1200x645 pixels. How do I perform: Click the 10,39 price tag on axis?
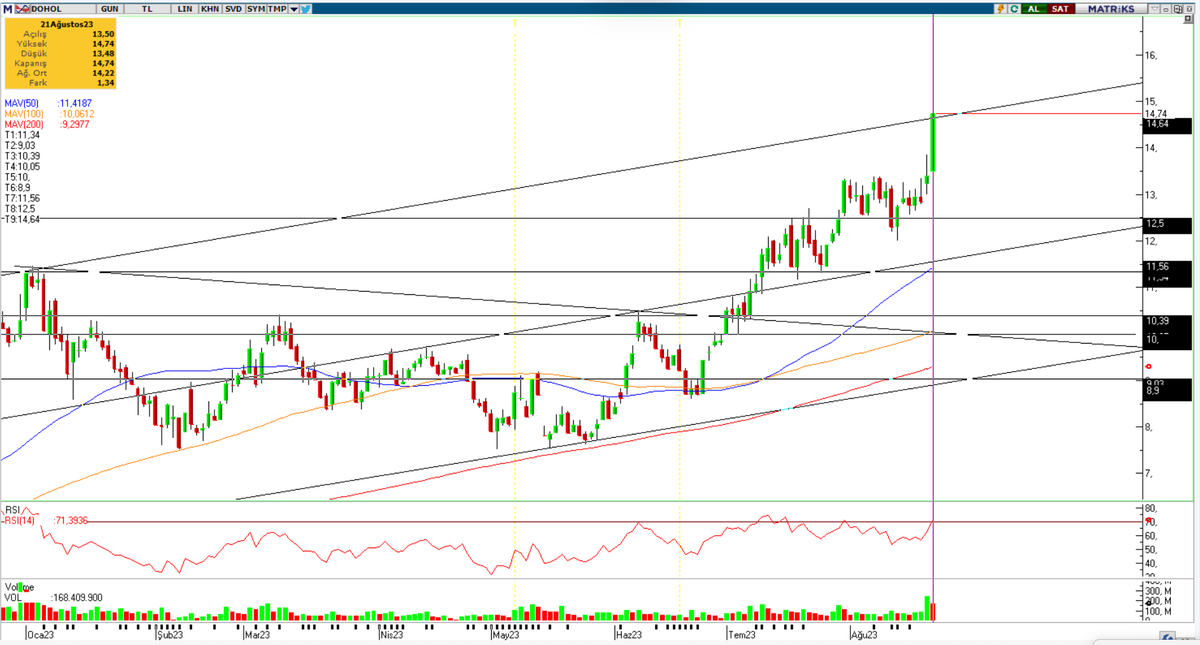pos(1166,321)
